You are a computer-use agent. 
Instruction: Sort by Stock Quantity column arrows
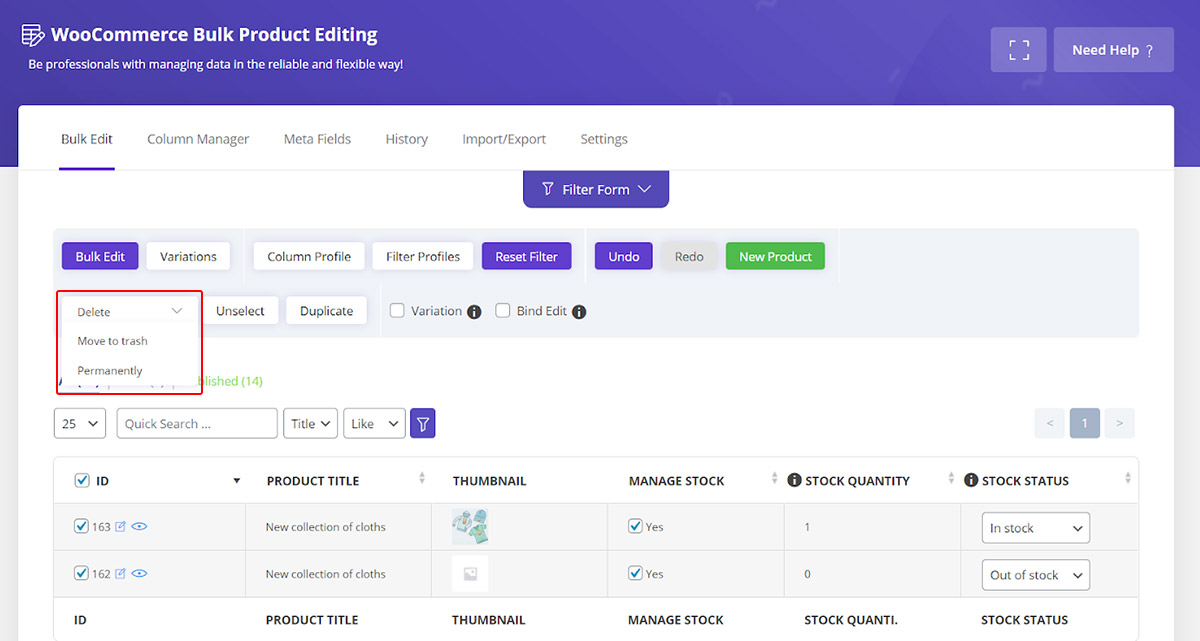coord(951,479)
